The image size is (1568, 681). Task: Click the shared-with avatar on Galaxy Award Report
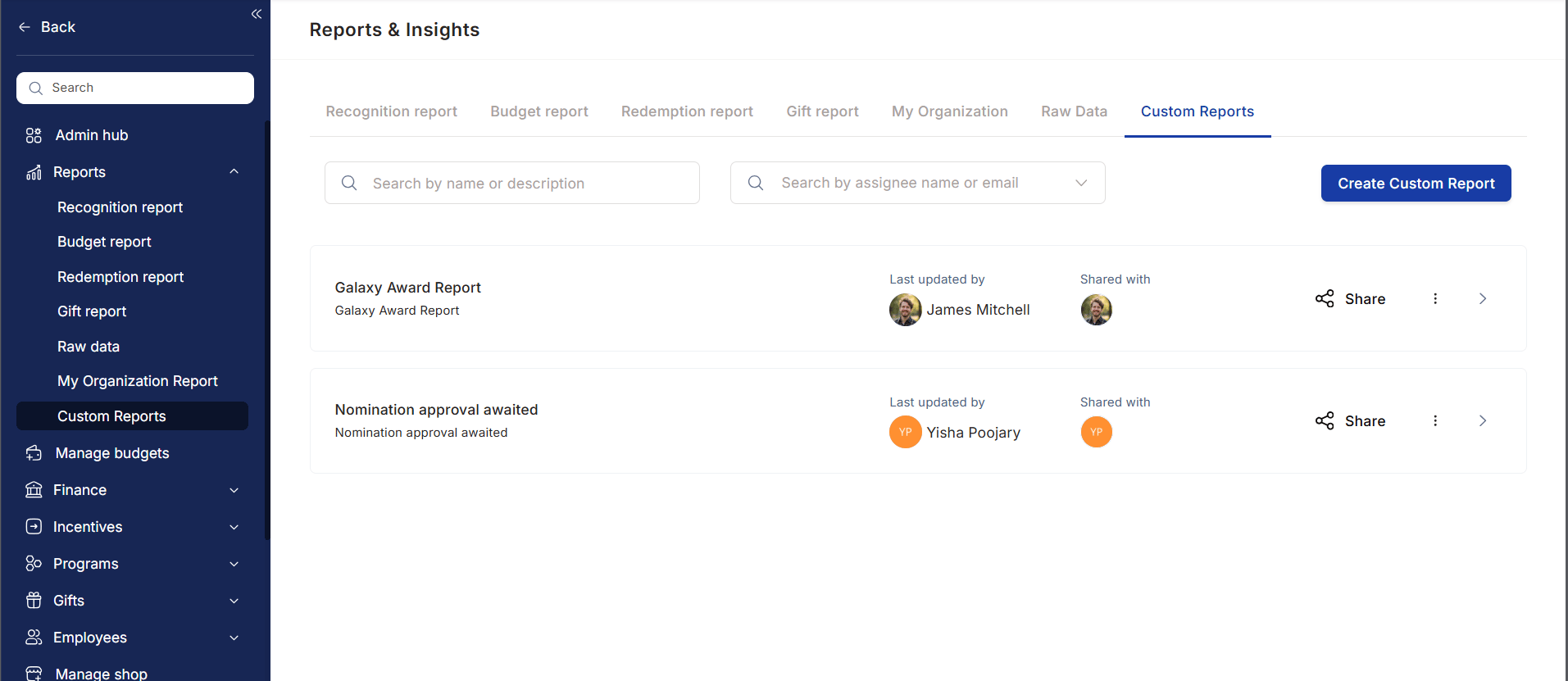(1097, 310)
